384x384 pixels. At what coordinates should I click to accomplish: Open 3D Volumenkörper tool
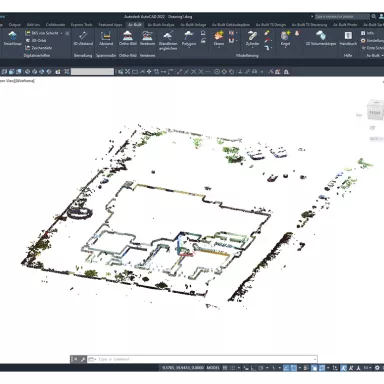[321, 38]
